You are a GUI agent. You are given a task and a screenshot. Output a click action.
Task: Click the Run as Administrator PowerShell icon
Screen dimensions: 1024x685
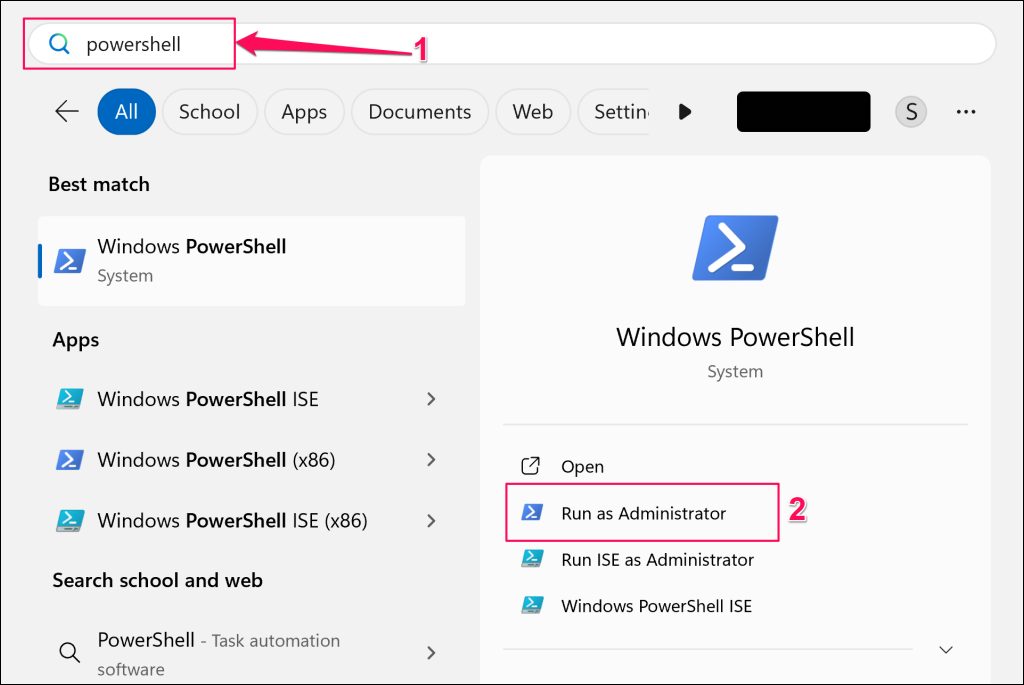(x=532, y=512)
